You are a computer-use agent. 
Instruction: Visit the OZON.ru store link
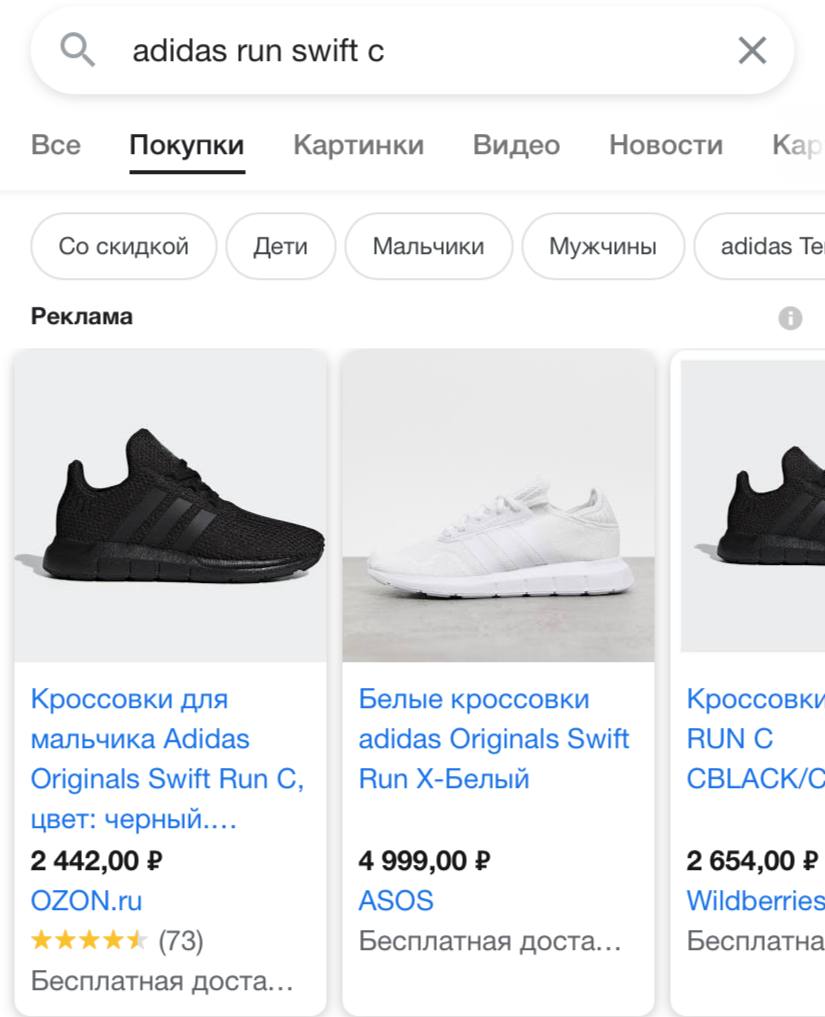tap(87, 901)
